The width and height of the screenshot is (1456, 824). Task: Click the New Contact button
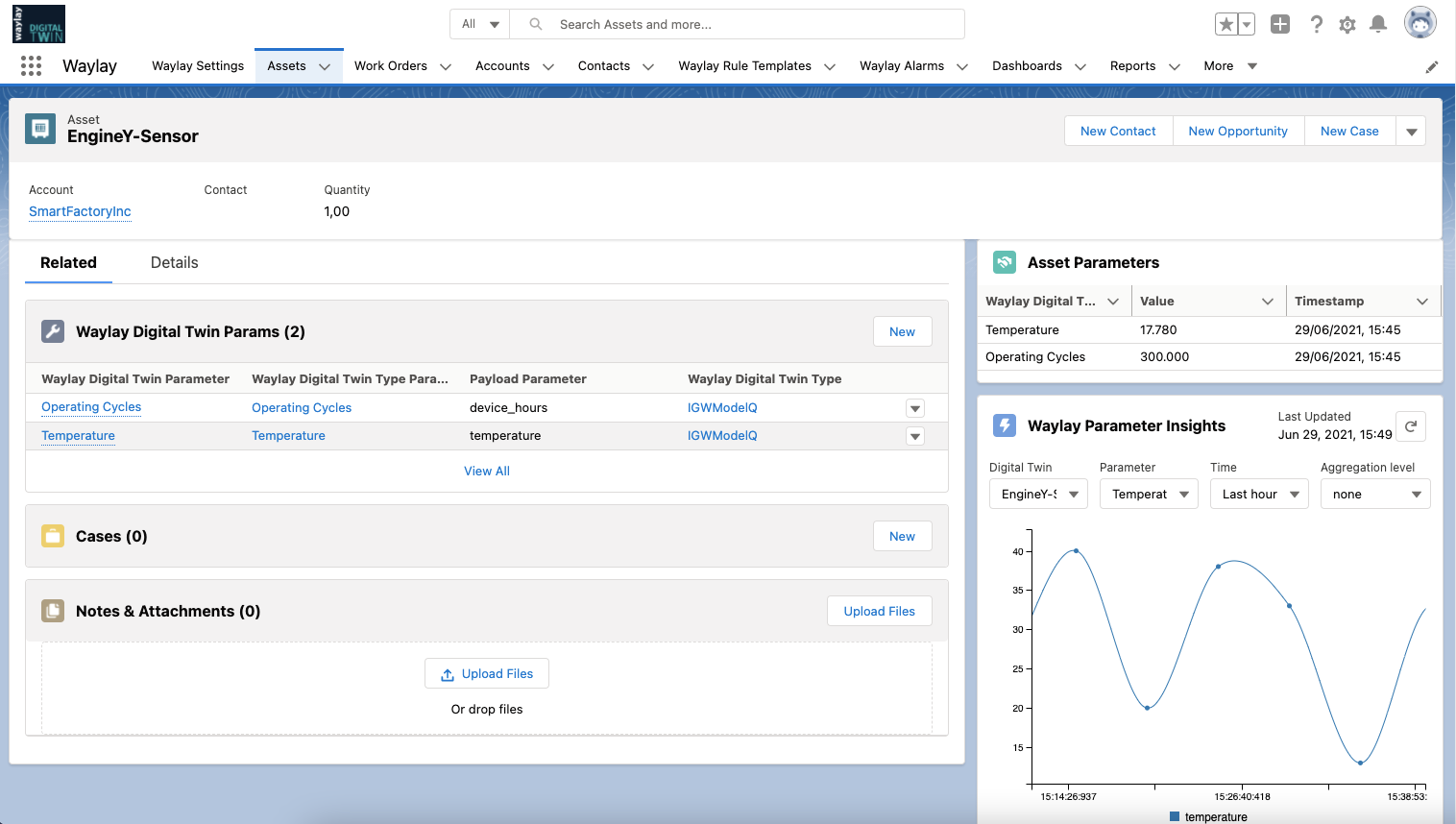click(x=1118, y=132)
